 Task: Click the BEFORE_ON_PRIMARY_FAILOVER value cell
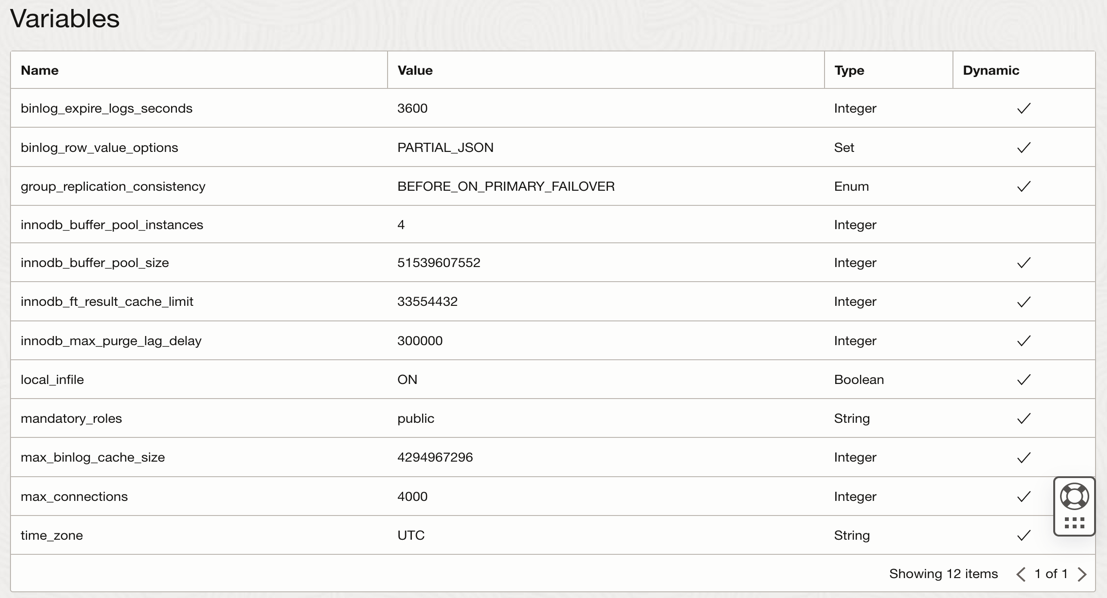click(x=506, y=186)
